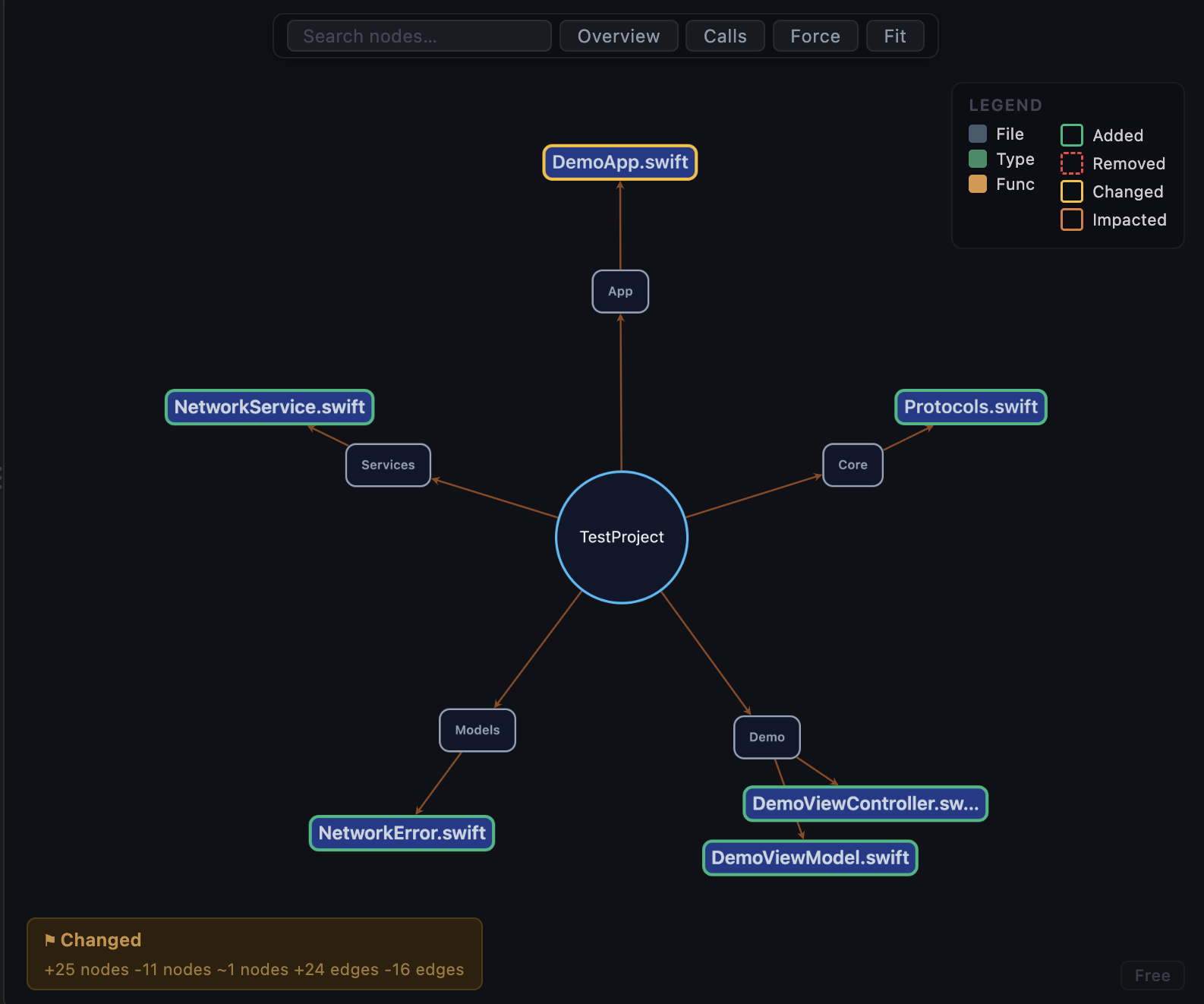Select the DemoApp.swift file node
Screen dimensions: 1204x1004
(620, 163)
